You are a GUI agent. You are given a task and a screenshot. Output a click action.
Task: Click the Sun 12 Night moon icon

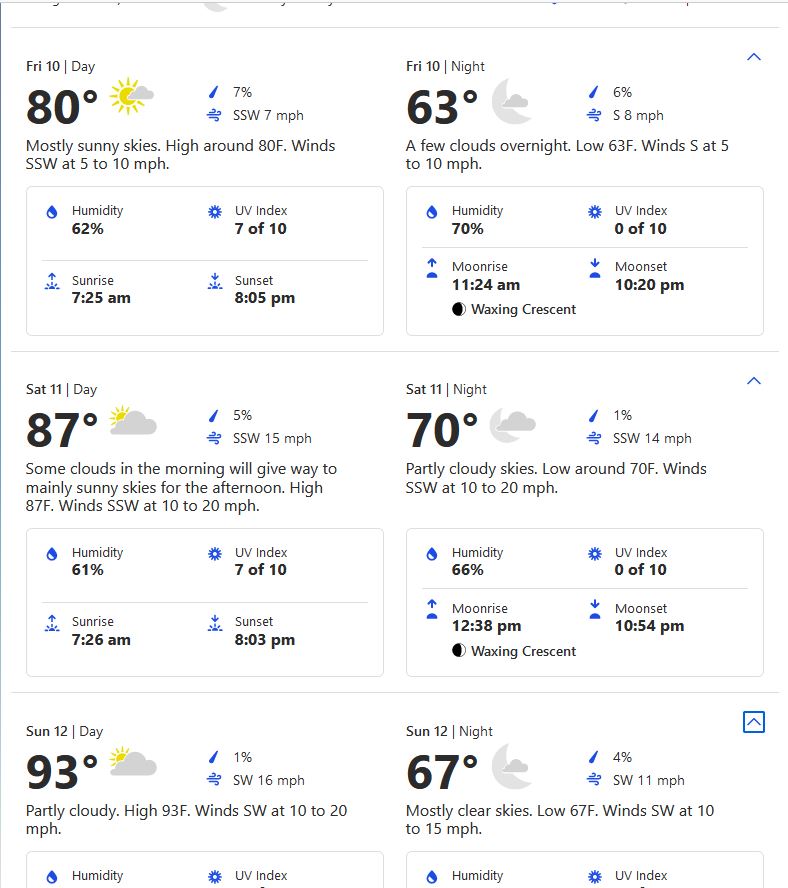[511, 765]
